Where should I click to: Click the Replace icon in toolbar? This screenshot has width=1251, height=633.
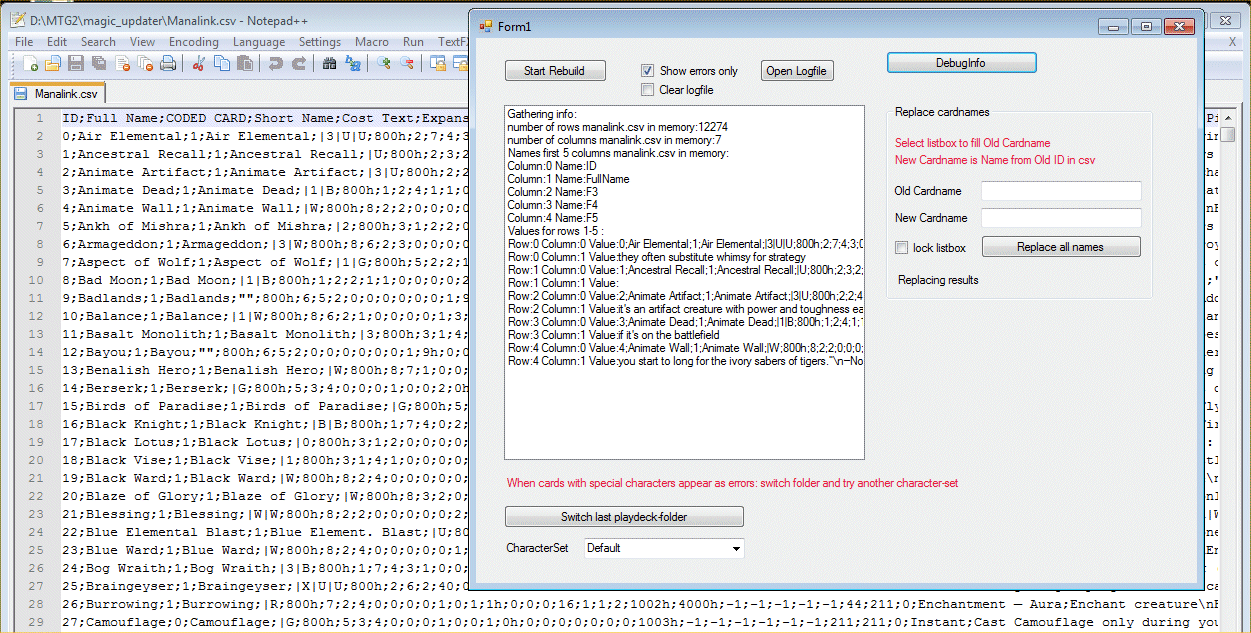[353, 64]
